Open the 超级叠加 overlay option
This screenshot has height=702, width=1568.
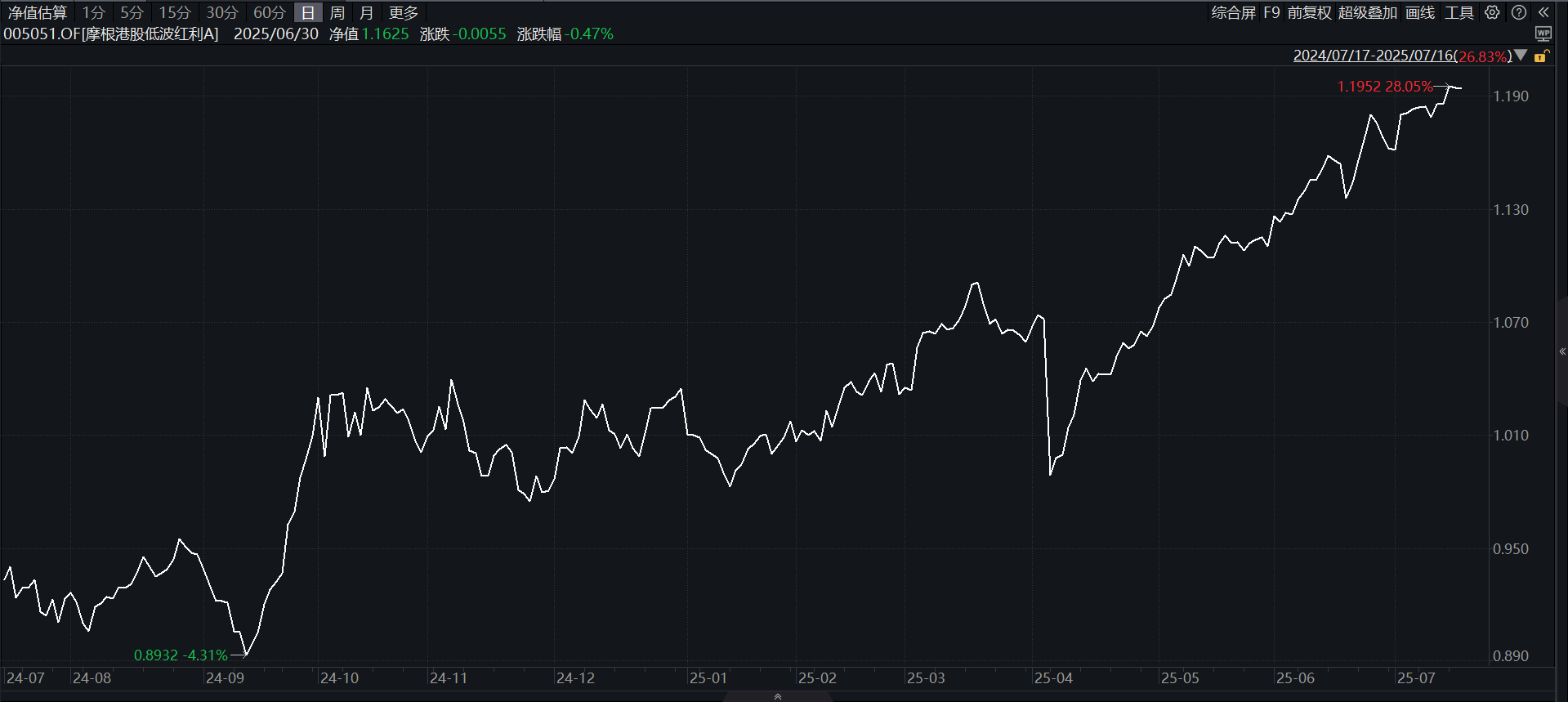1368,12
